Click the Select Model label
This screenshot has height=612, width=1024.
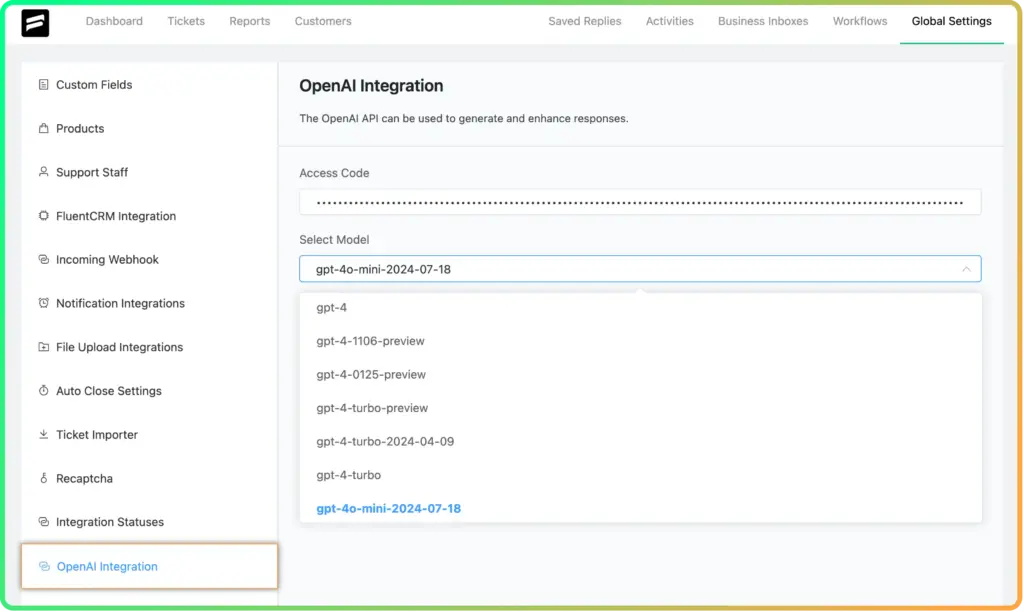(334, 240)
